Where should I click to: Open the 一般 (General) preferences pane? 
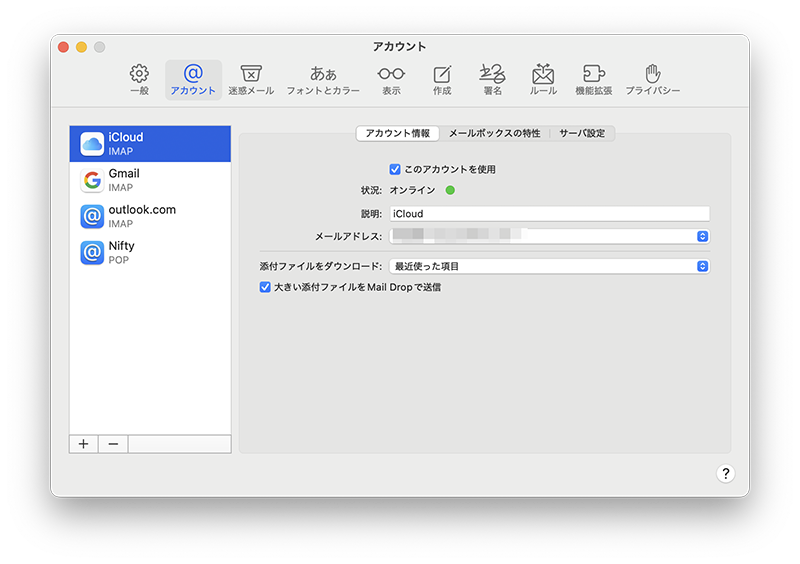[x=139, y=79]
